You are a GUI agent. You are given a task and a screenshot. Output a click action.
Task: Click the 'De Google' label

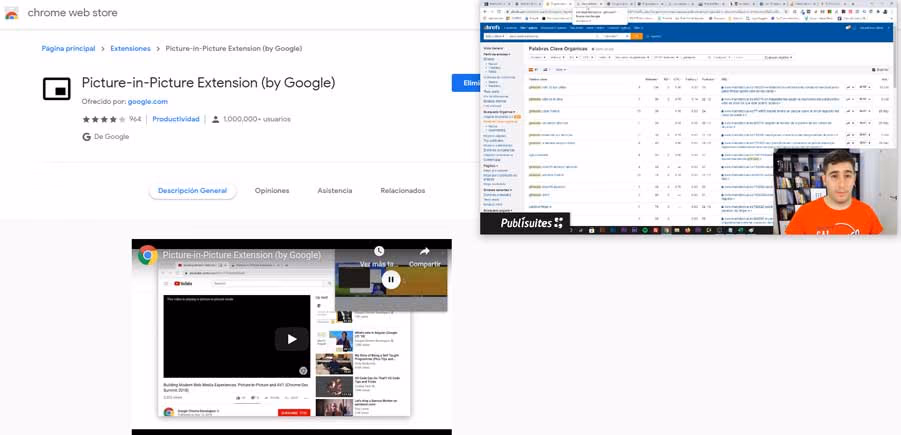click(111, 137)
